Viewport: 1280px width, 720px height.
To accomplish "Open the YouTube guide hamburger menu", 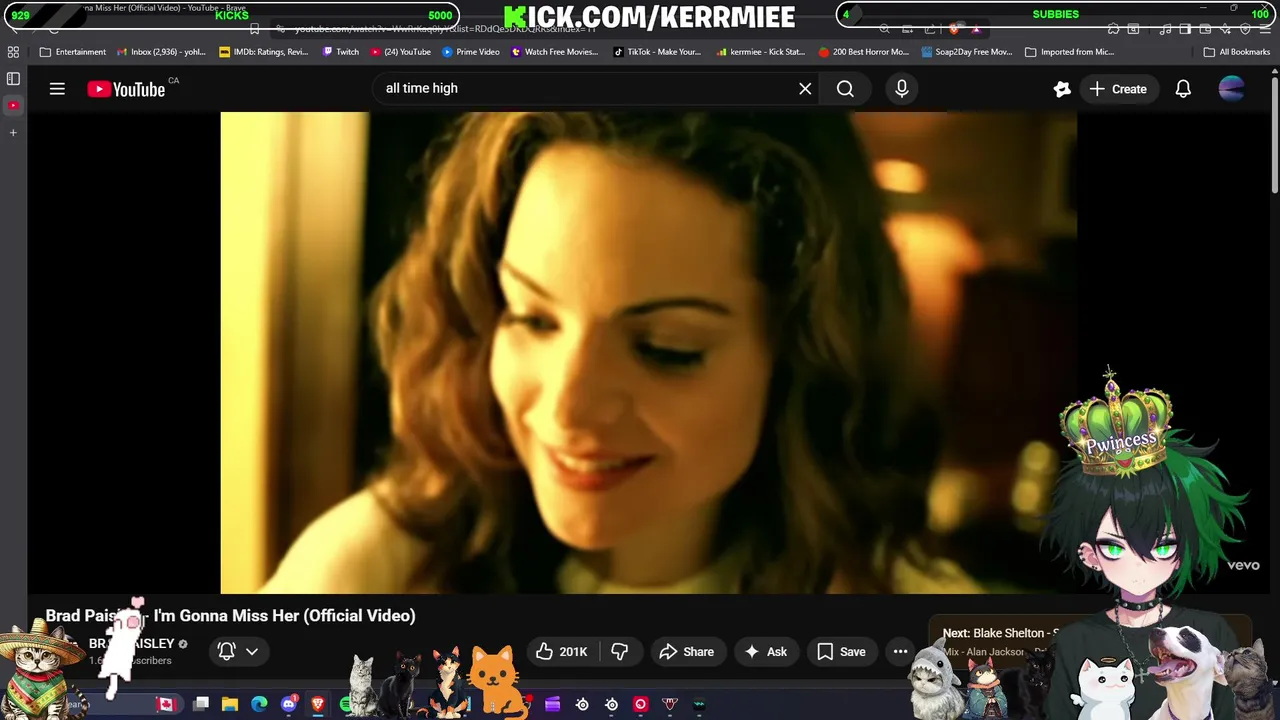I will pos(57,89).
